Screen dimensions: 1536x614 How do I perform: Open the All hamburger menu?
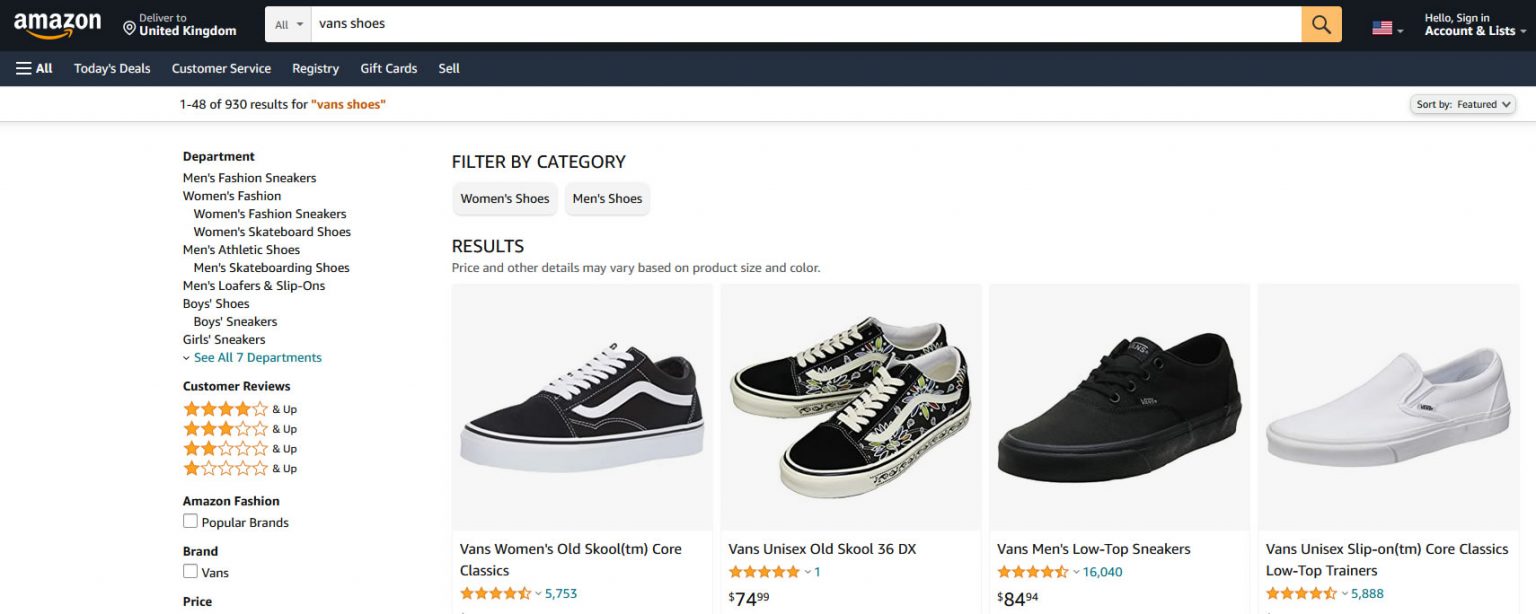click(x=33, y=68)
